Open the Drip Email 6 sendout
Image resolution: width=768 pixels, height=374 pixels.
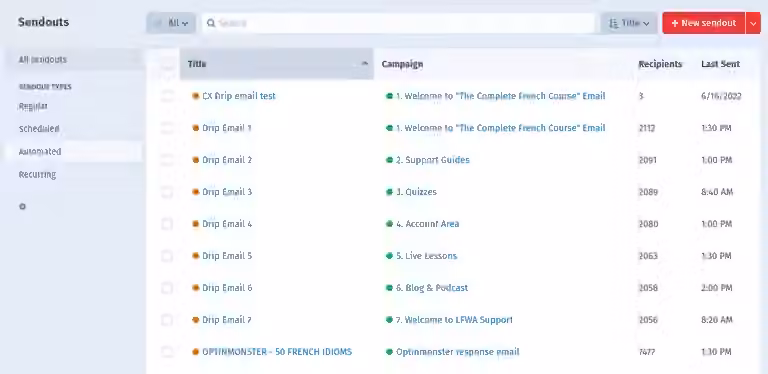click(227, 288)
